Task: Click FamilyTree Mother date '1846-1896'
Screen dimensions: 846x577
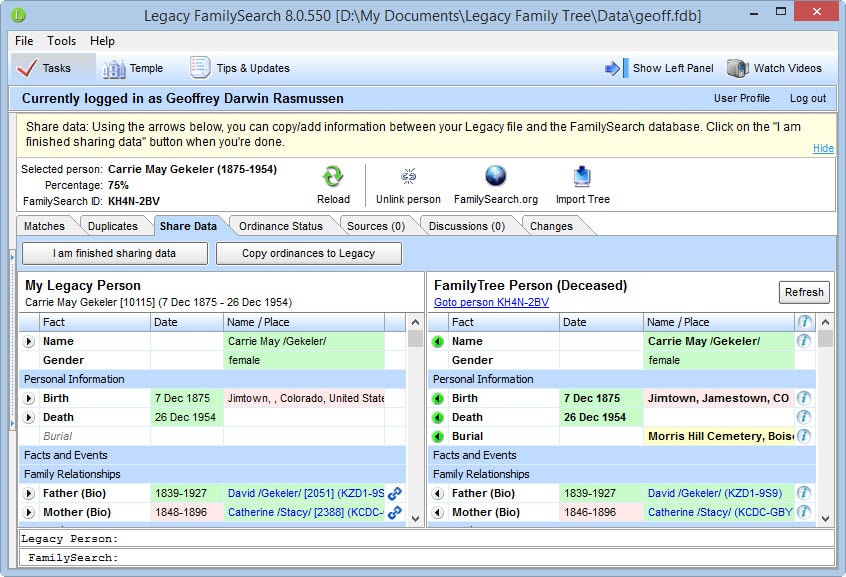Action: [x=601, y=512]
